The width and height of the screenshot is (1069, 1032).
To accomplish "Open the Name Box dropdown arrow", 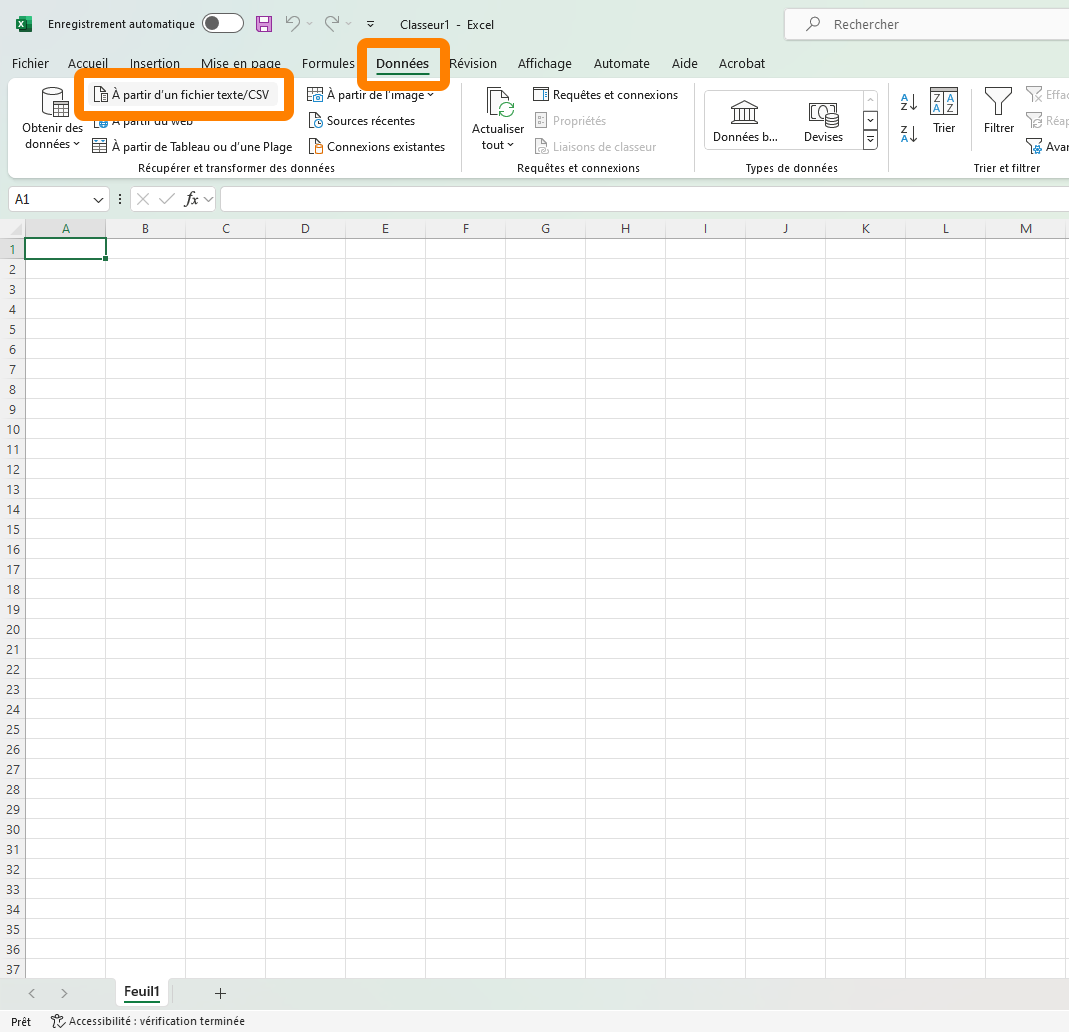I will click(98, 200).
